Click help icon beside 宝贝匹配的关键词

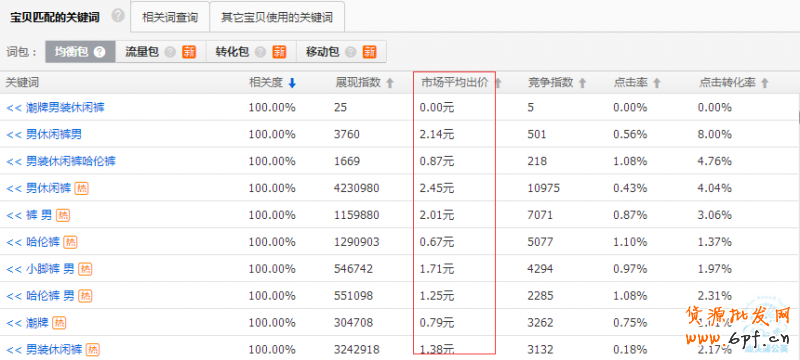coord(118,16)
